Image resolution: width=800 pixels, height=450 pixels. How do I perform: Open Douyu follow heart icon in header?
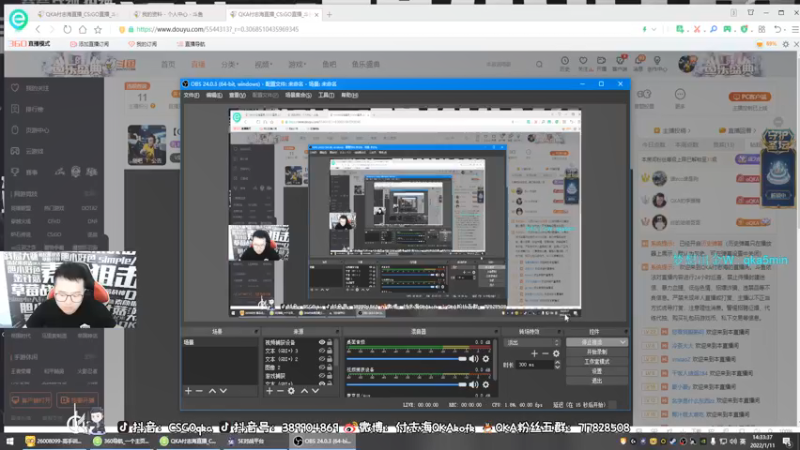coord(583,63)
